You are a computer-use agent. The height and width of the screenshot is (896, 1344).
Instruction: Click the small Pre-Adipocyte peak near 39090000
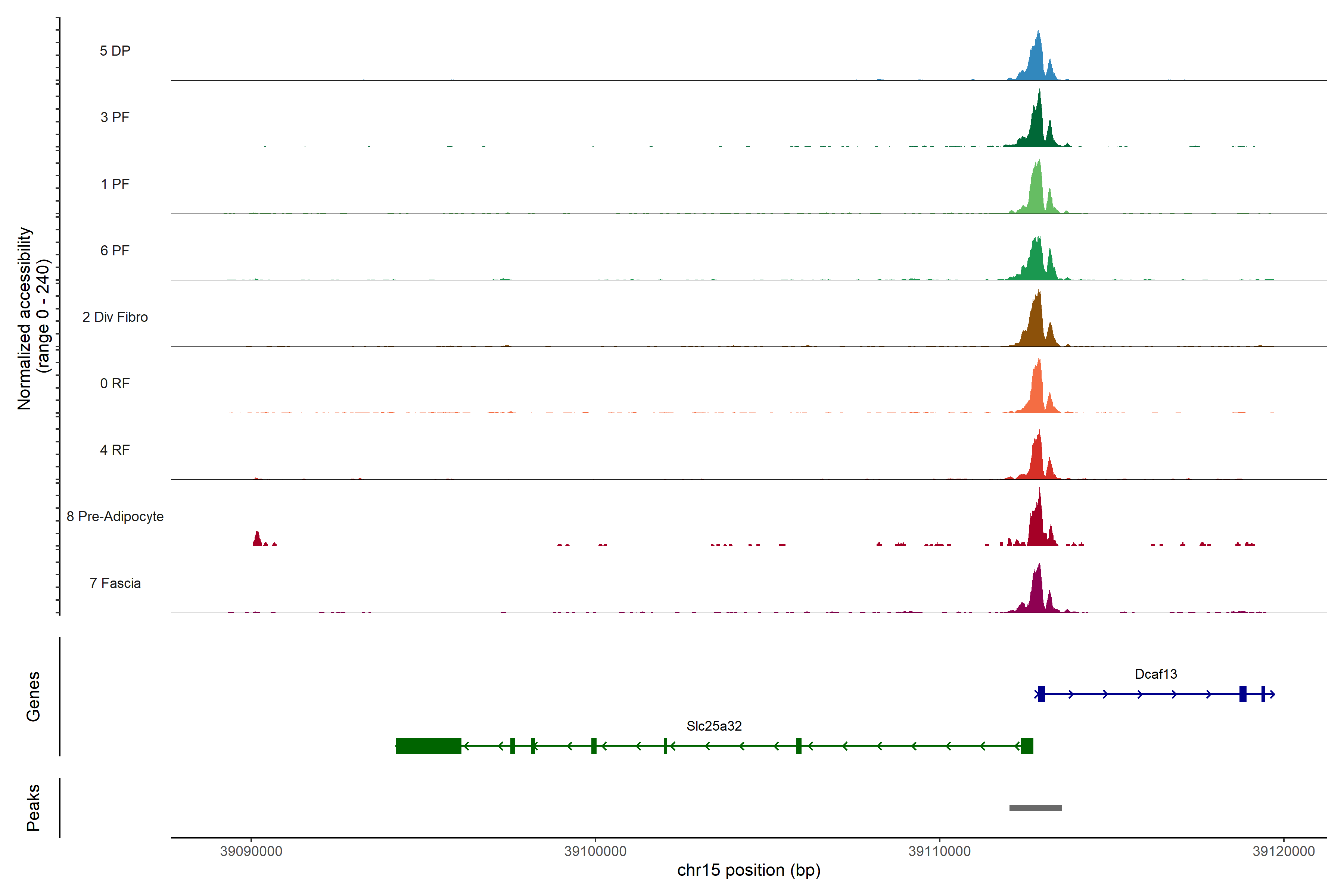[257, 540]
